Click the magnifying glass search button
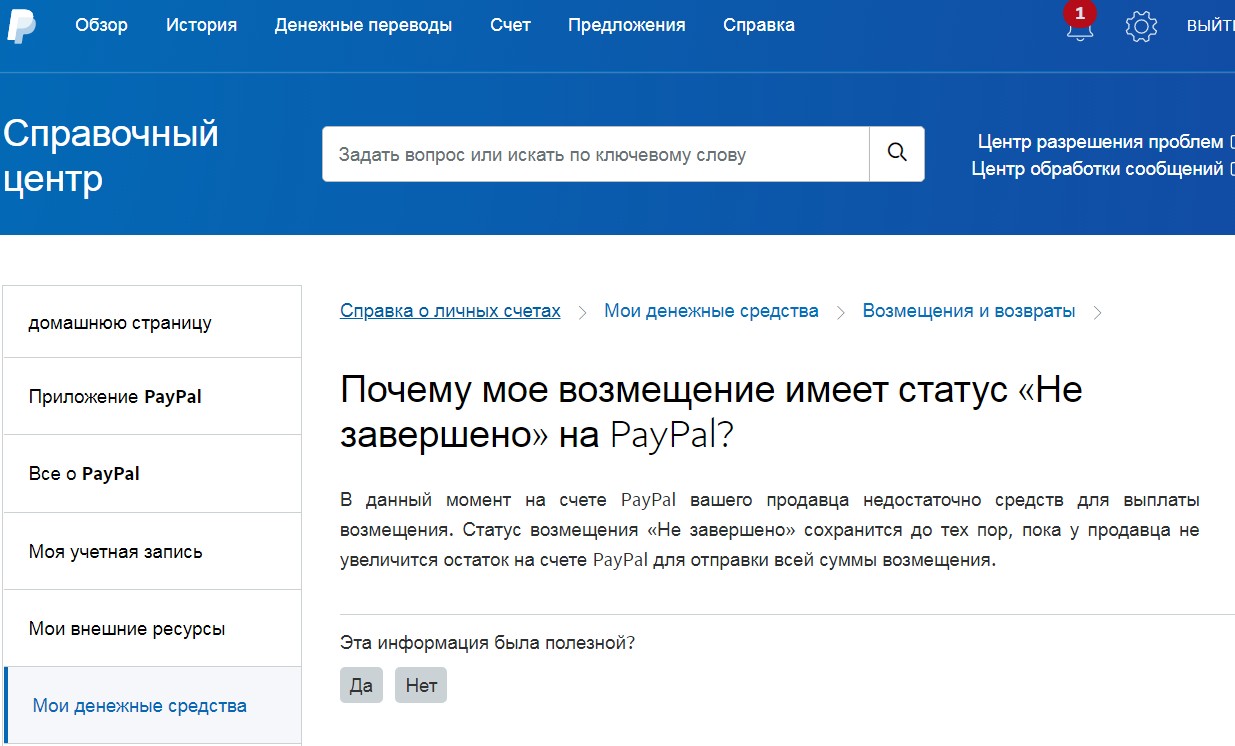1235x746 pixels. (x=897, y=154)
